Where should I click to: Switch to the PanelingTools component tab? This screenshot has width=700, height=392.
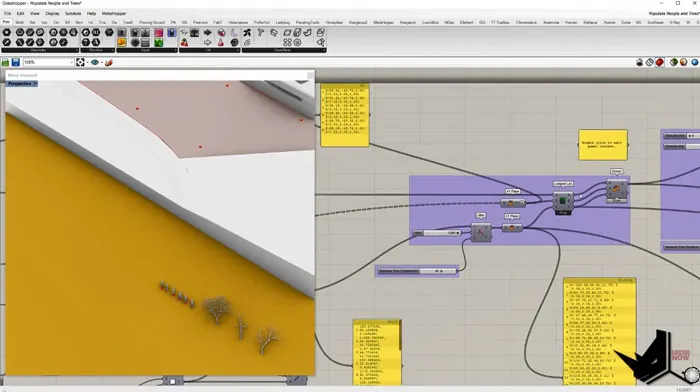click(307, 22)
